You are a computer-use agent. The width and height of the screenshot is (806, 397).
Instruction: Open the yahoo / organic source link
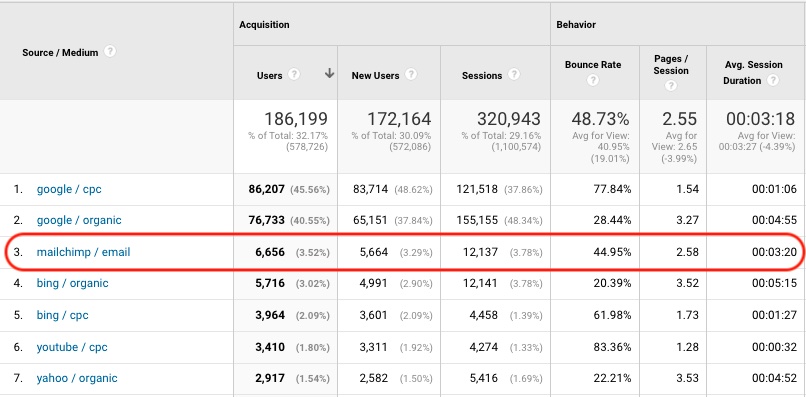tap(77, 378)
